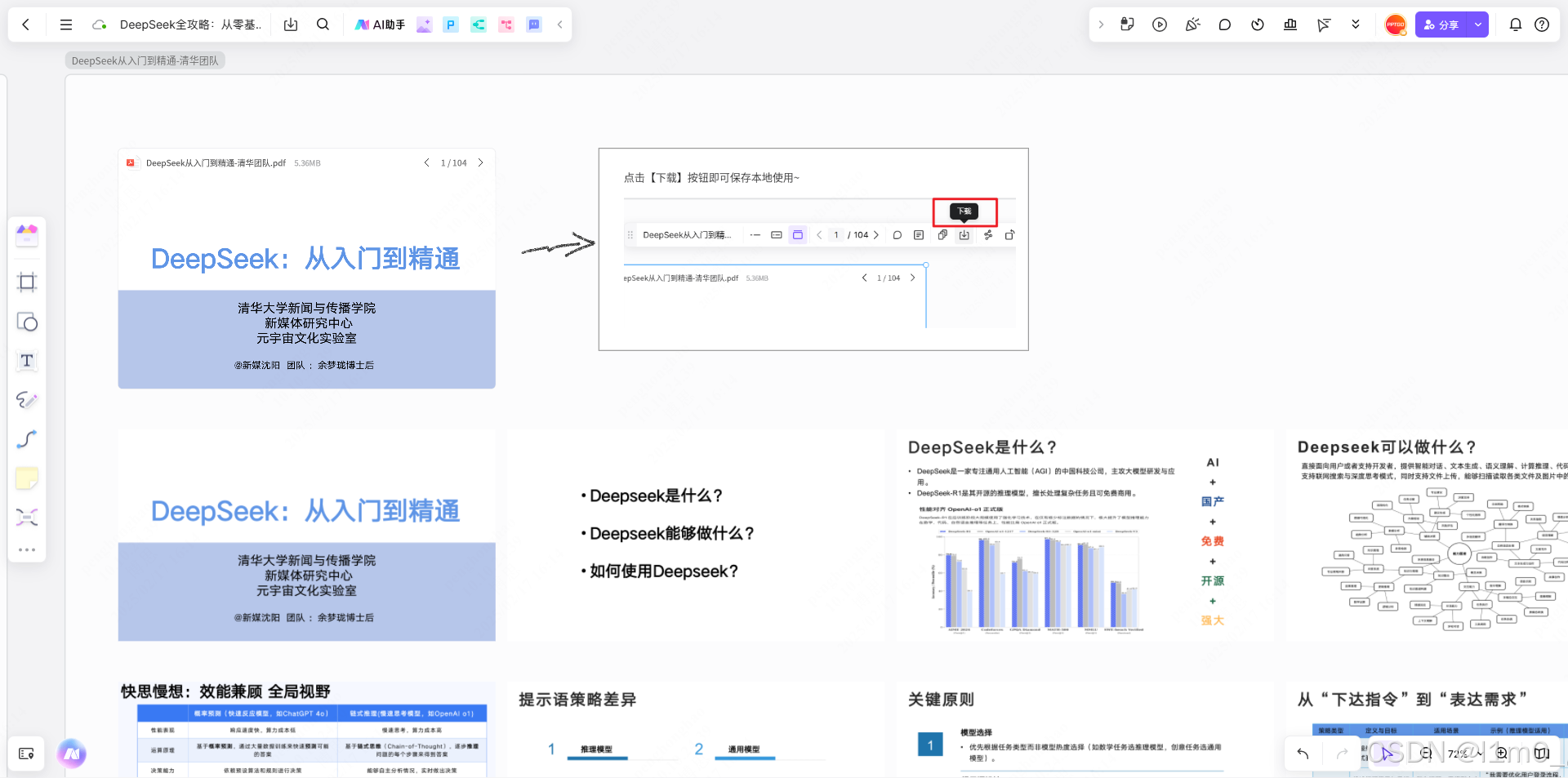
Task: Open notifications bell
Action: (x=1516, y=24)
